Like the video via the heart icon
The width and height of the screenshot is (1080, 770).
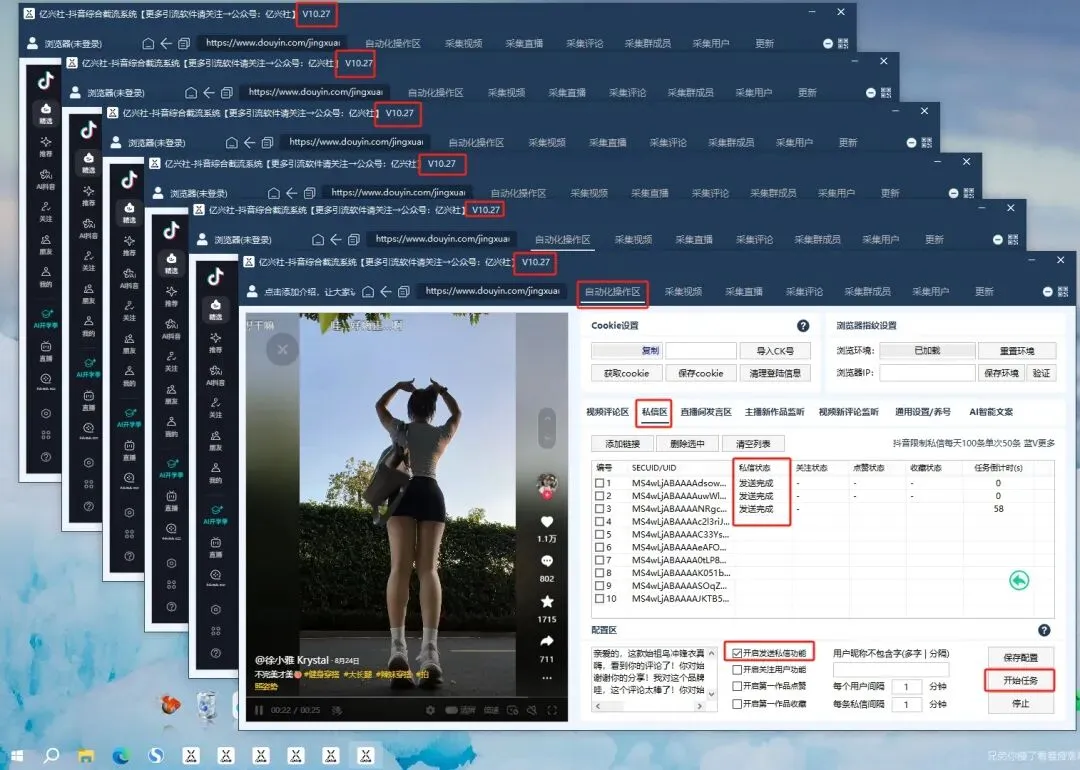pos(547,523)
